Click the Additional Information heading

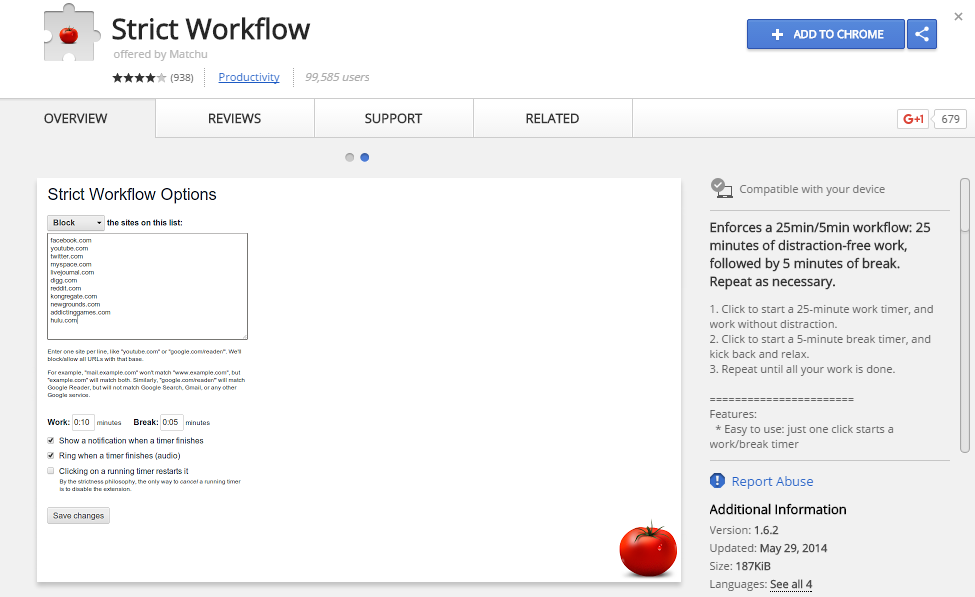778,509
